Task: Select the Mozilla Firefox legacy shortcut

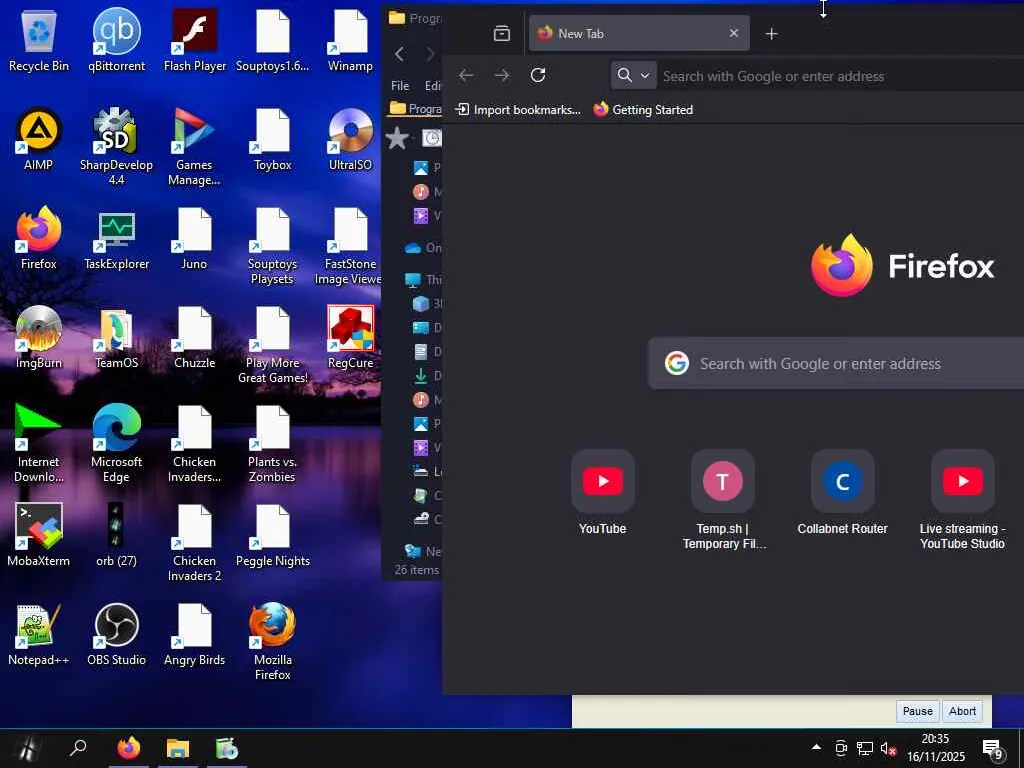Action: 272,642
